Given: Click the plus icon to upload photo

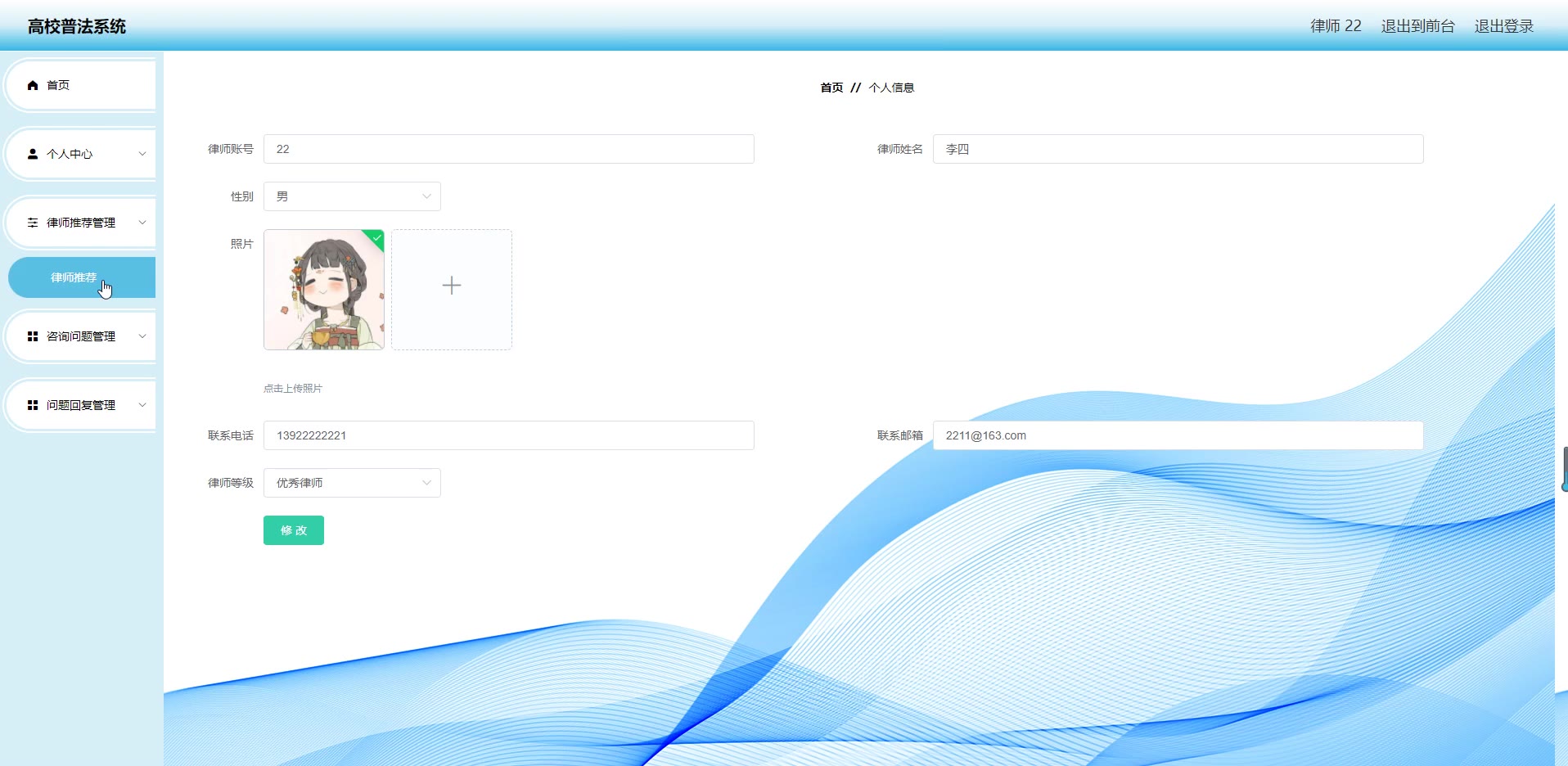Looking at the screenshot, I should pyautogui.click(x=452, y=285).
